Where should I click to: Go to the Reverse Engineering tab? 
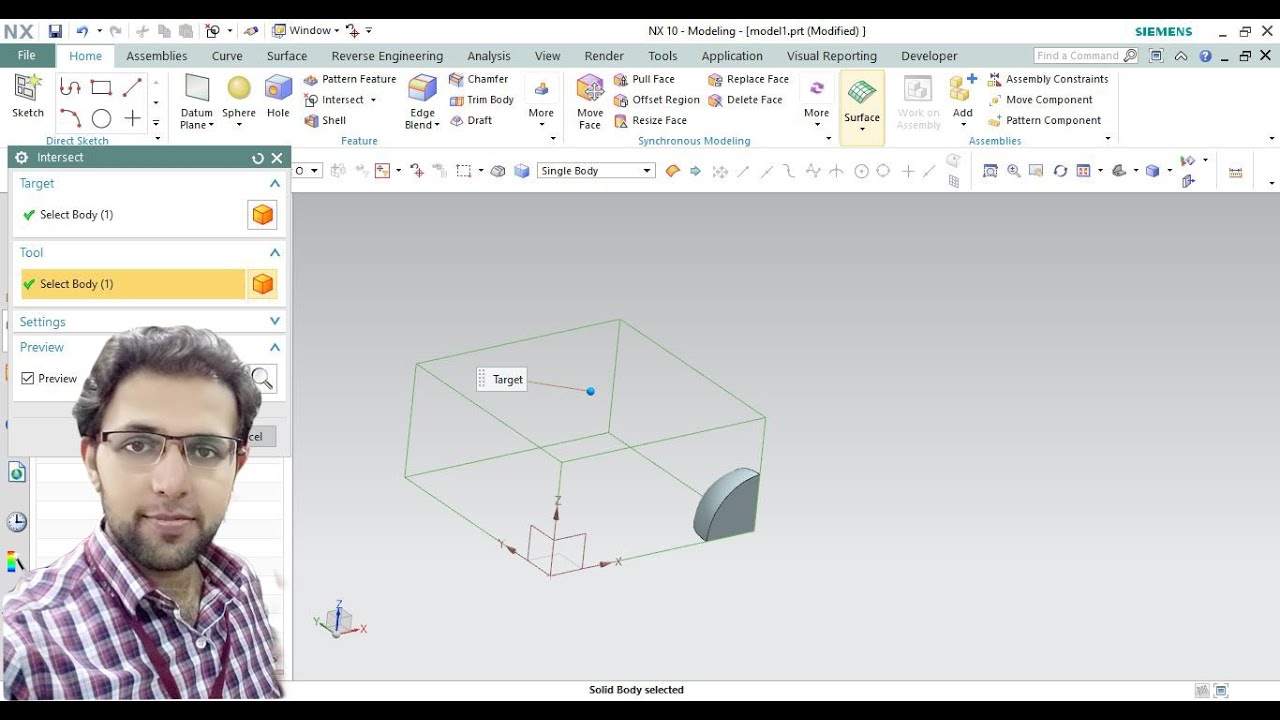point(387,56)
